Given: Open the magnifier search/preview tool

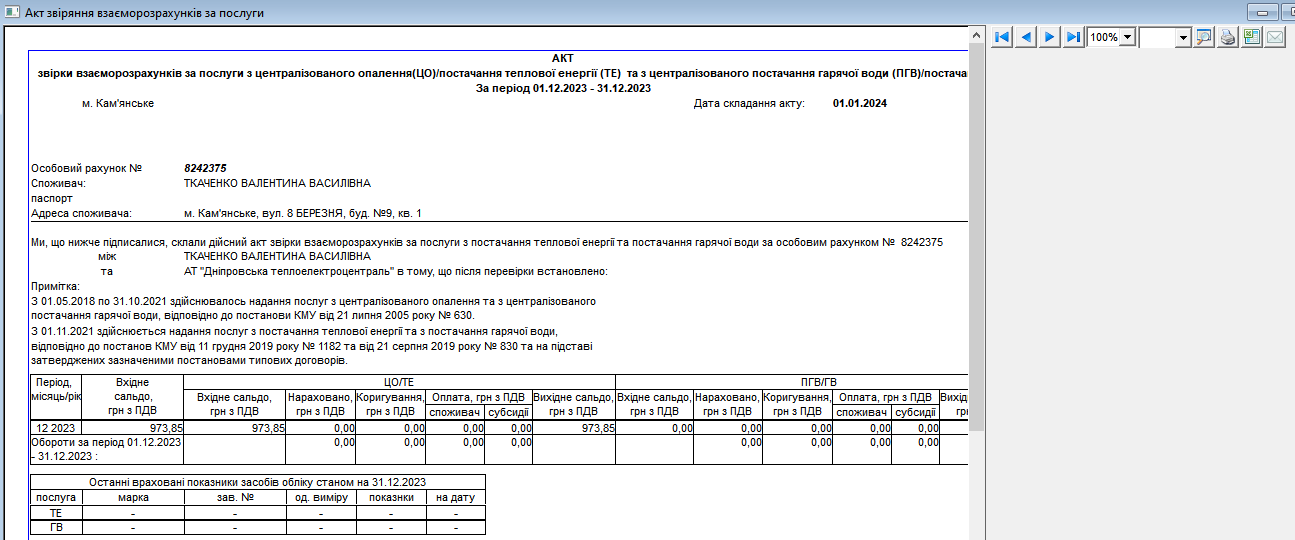Looking at the screenshot, I should tap(1204, 37).
